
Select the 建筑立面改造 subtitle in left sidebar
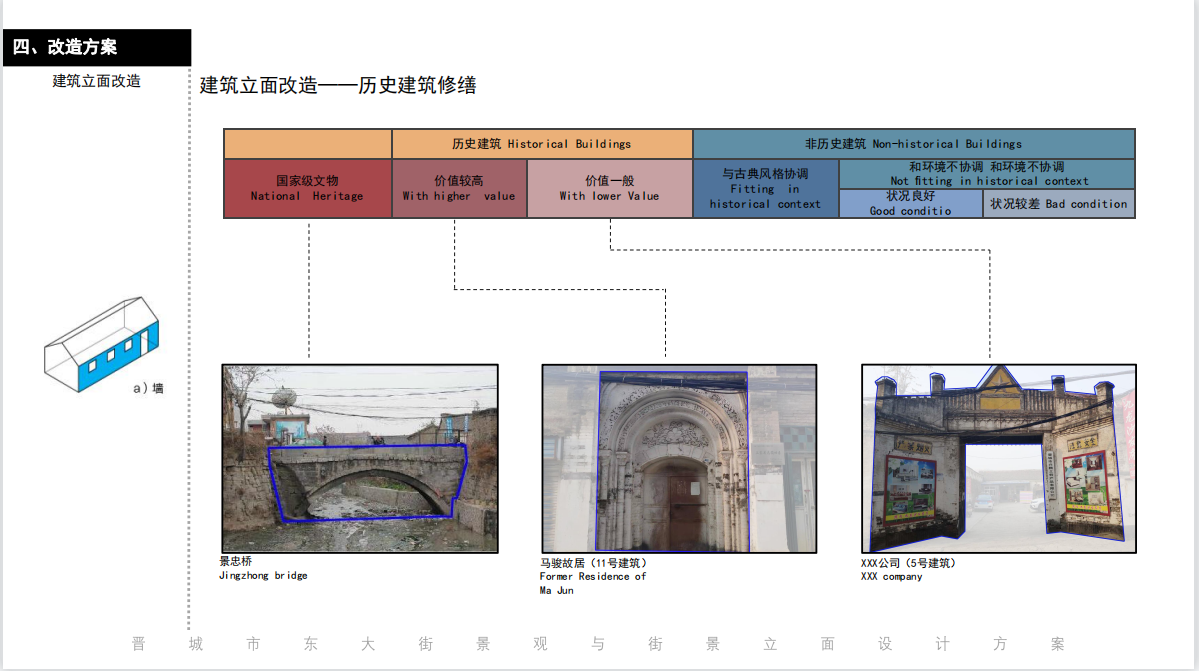[x=96, y=81]
